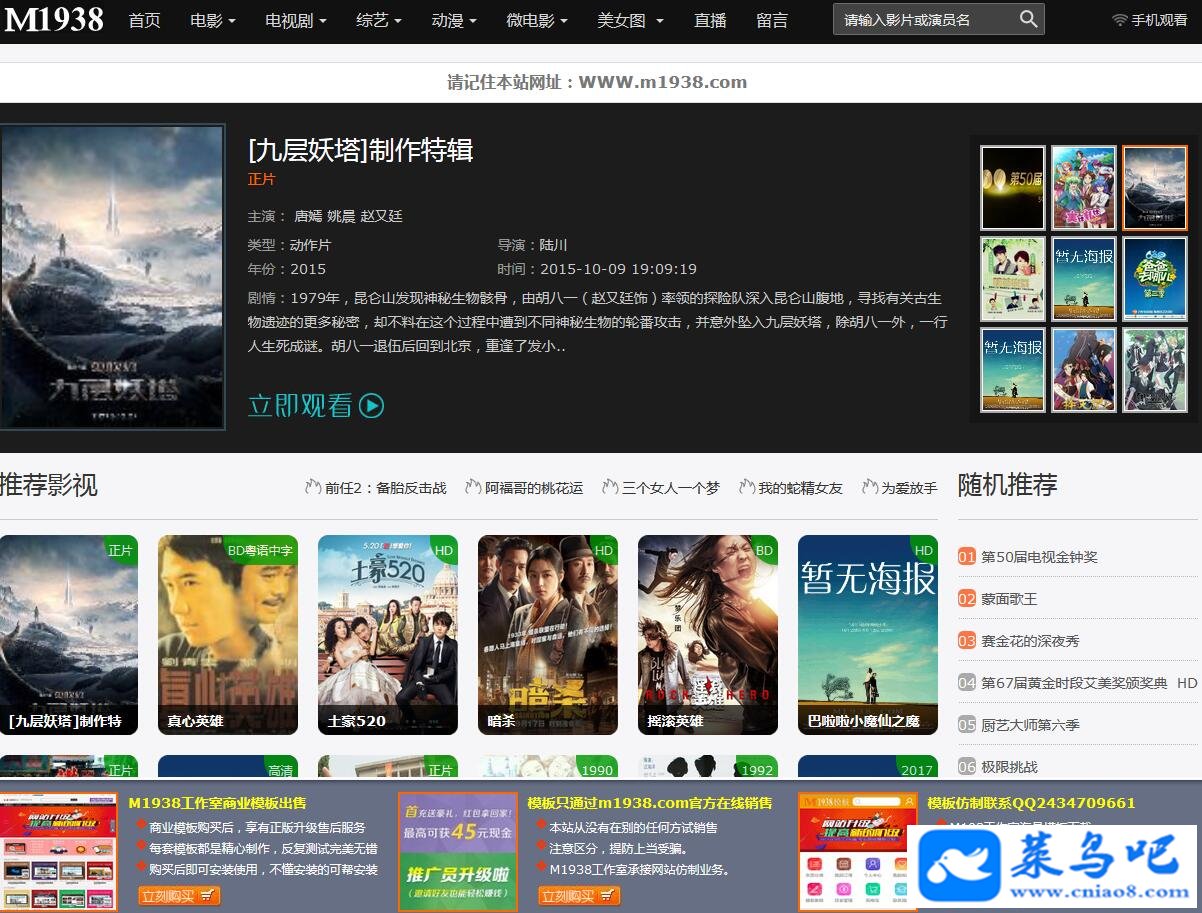
Task: Click the M1938 site logo
Action: pos(54,19)
